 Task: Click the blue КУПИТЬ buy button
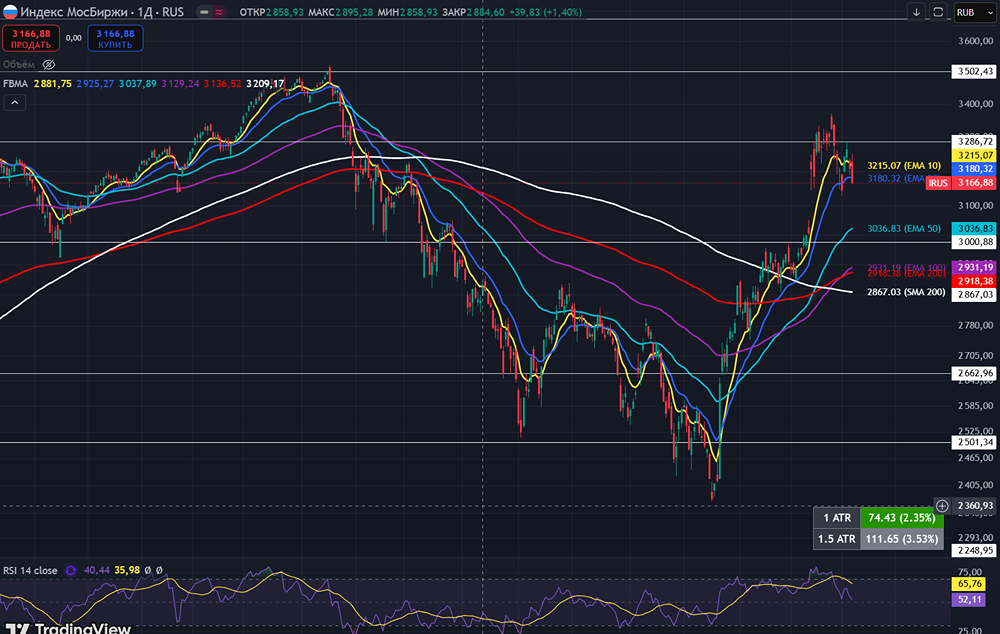pyautogui.click(x=115, y=38)
